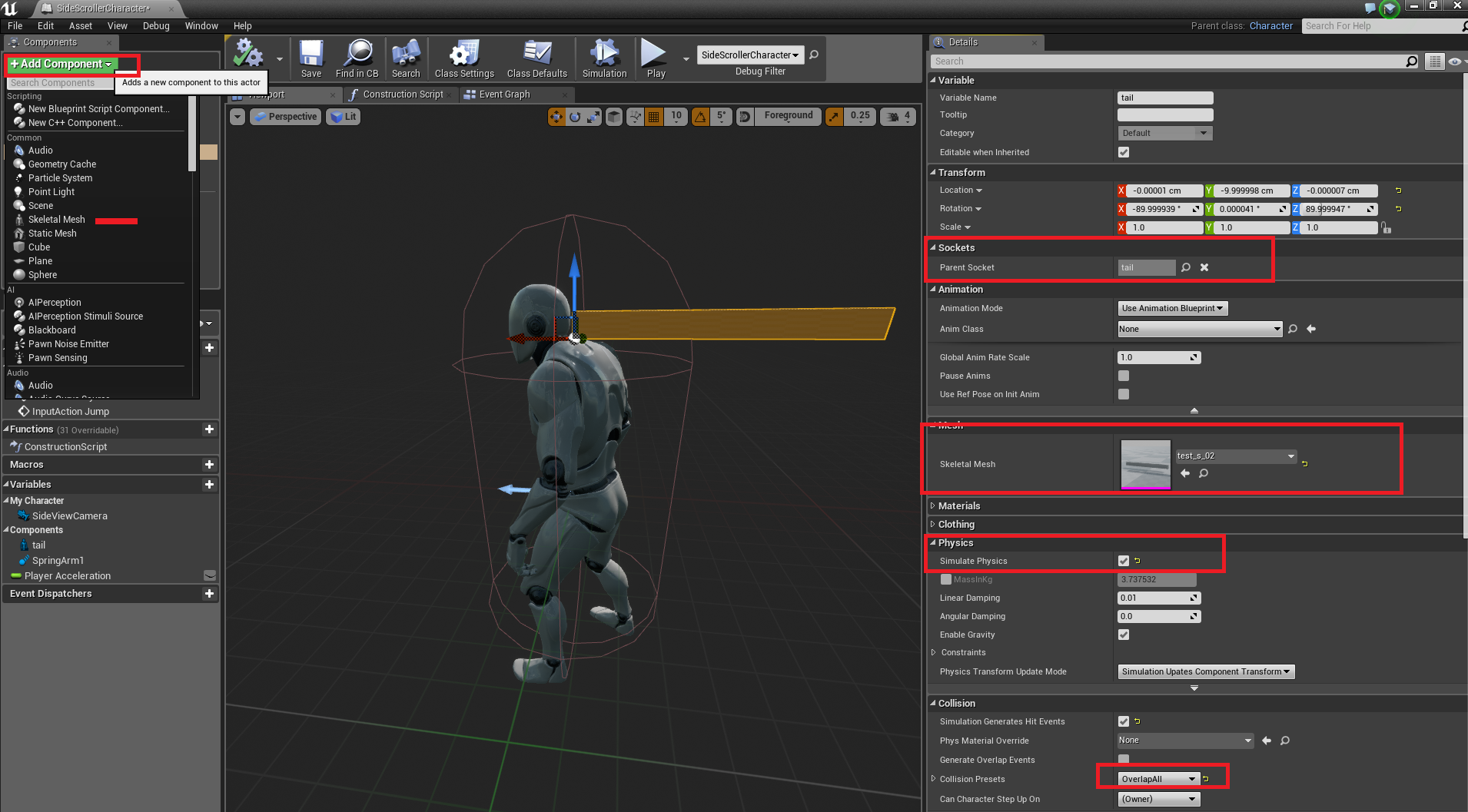Add a new Event Dispatcher plus icon
This screenshot has width=1468, height=812.
tap(209, 594)
